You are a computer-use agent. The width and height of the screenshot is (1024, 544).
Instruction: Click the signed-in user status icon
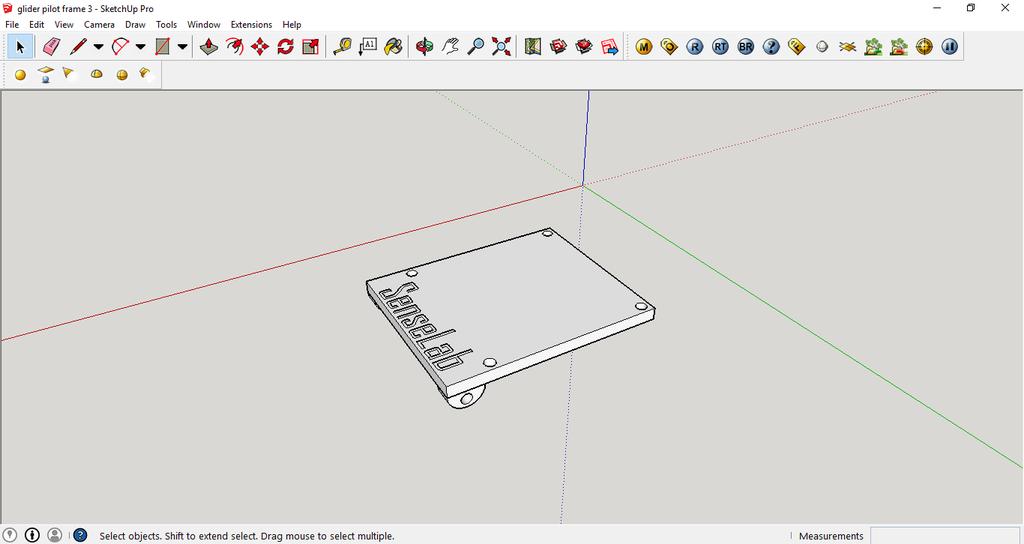(55, 536)
